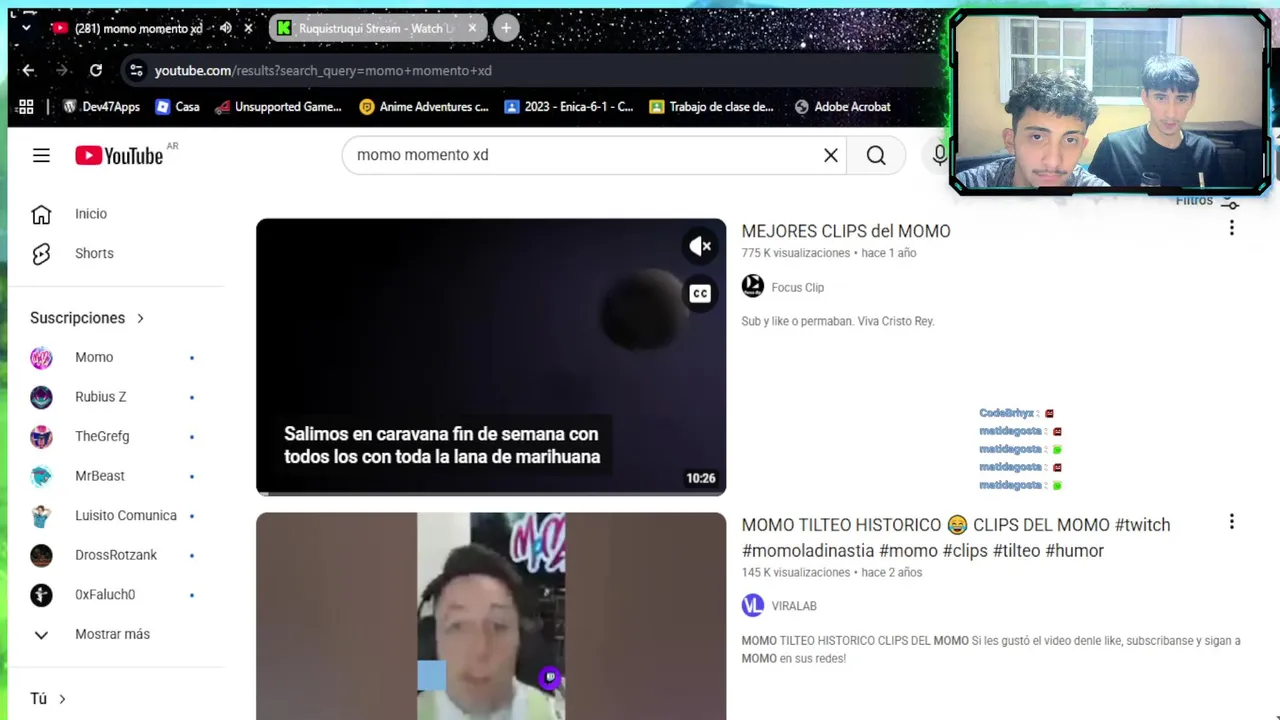Image resolution: width=1280 pixels, height=720 pixels.
Task: Close the momo momento xd tab
Action: point(248,28)
